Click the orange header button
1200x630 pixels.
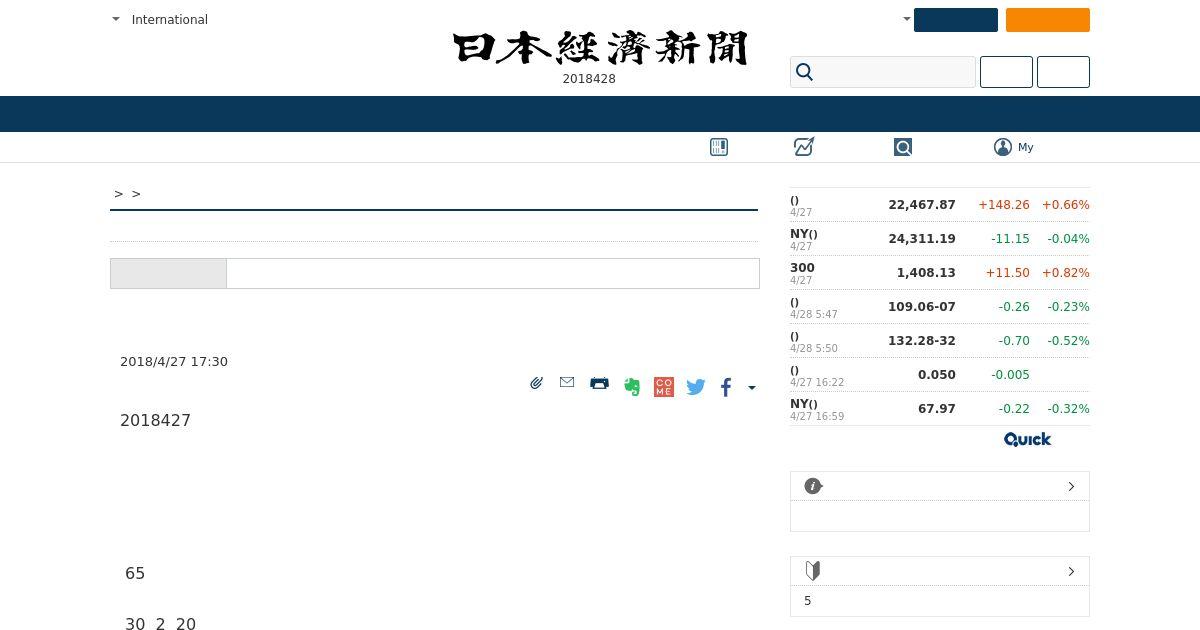[1048, 20]
